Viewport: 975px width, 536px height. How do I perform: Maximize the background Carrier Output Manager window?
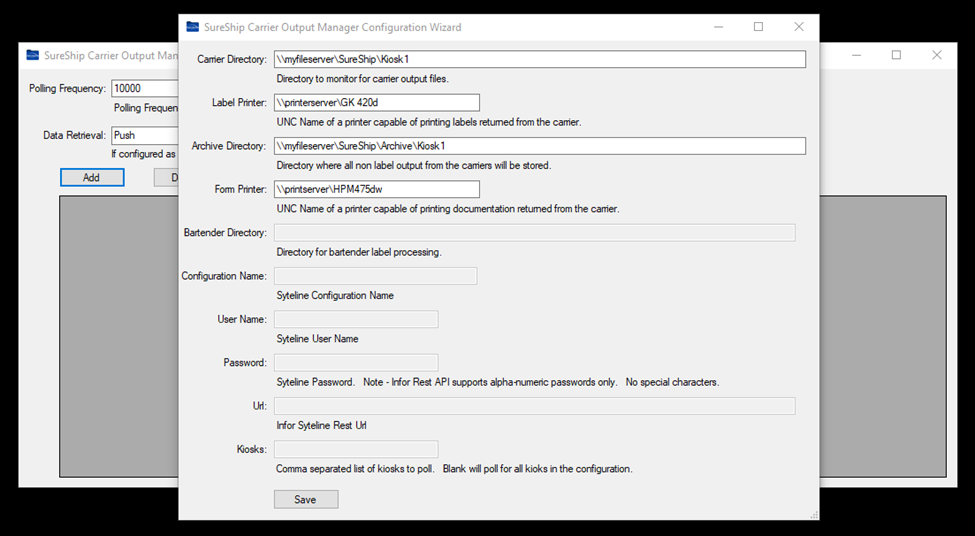[896, 55]
